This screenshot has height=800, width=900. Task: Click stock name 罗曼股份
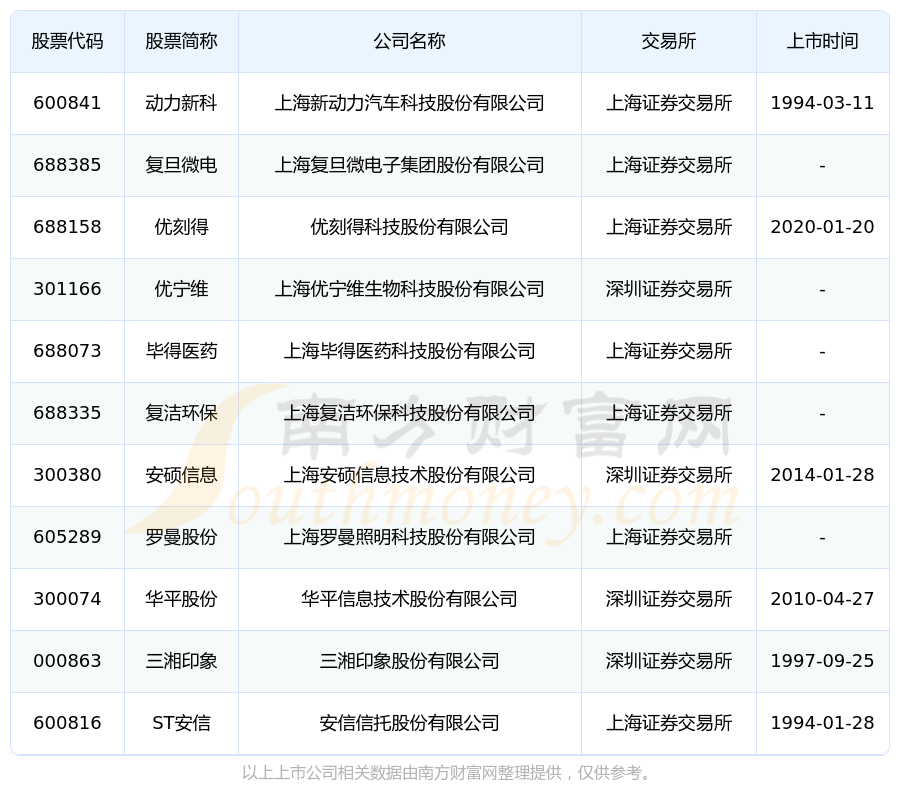181,537
